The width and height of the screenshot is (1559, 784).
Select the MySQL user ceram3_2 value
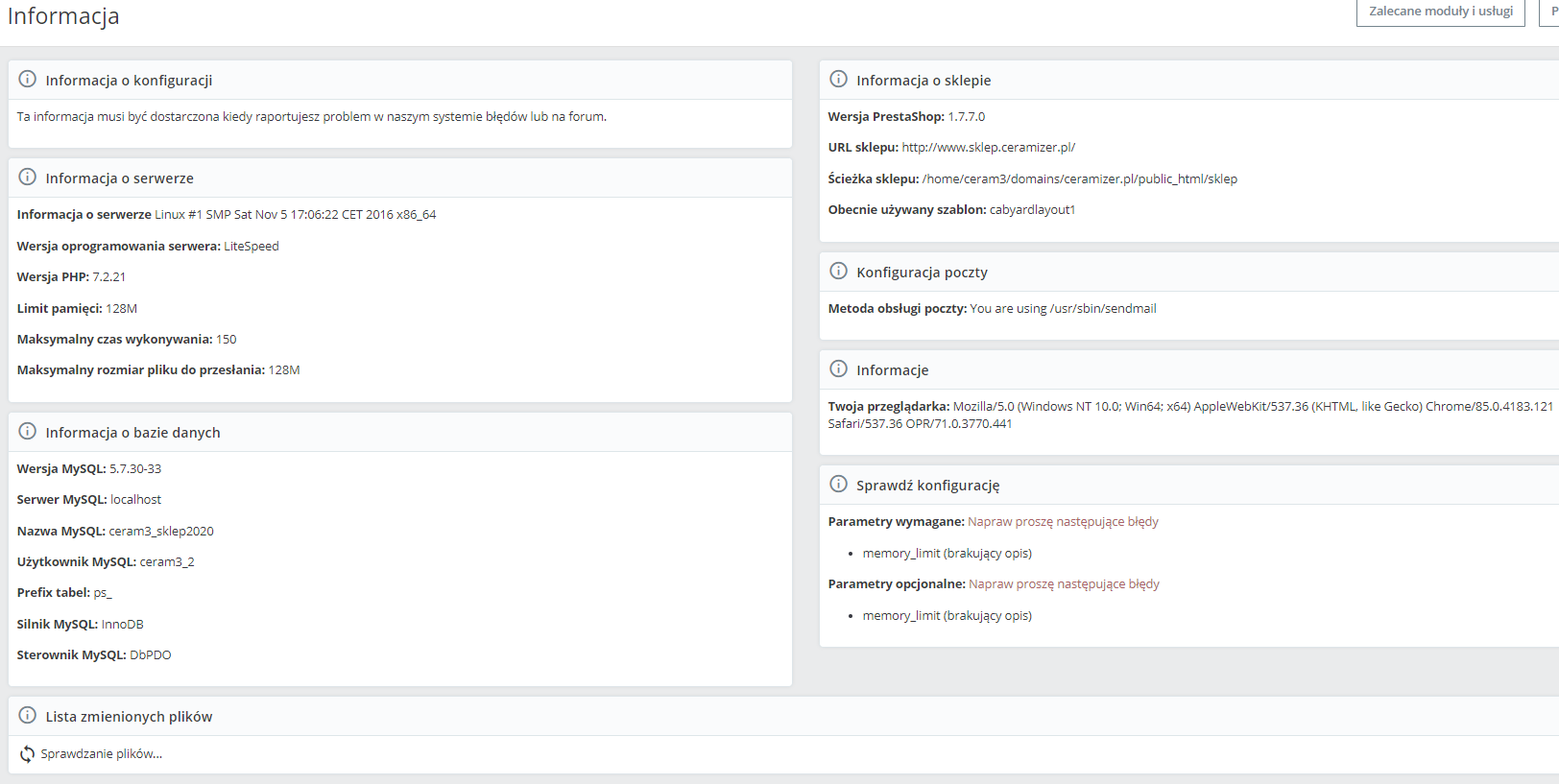pos(167,562)
